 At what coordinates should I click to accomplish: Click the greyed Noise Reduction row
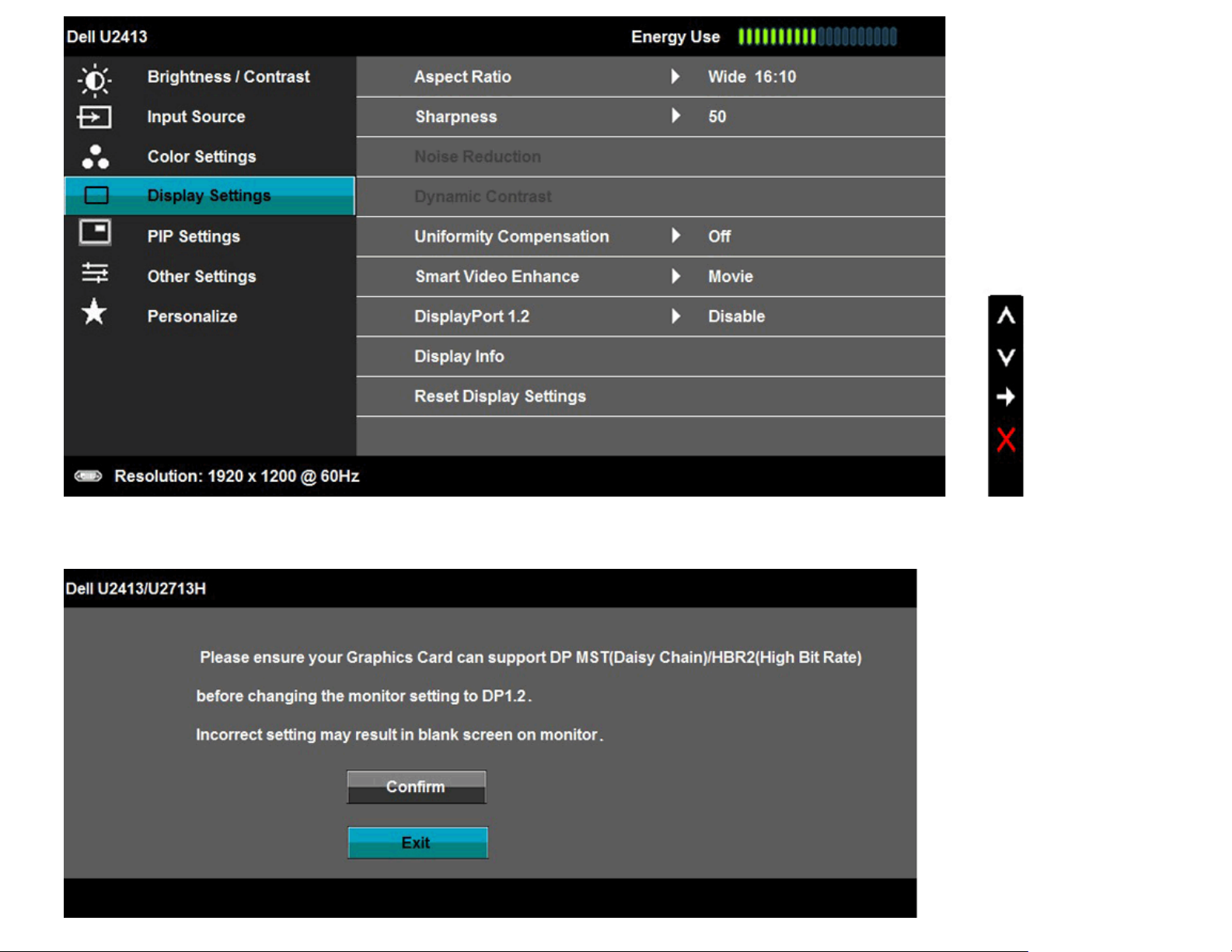pos(651,157)
